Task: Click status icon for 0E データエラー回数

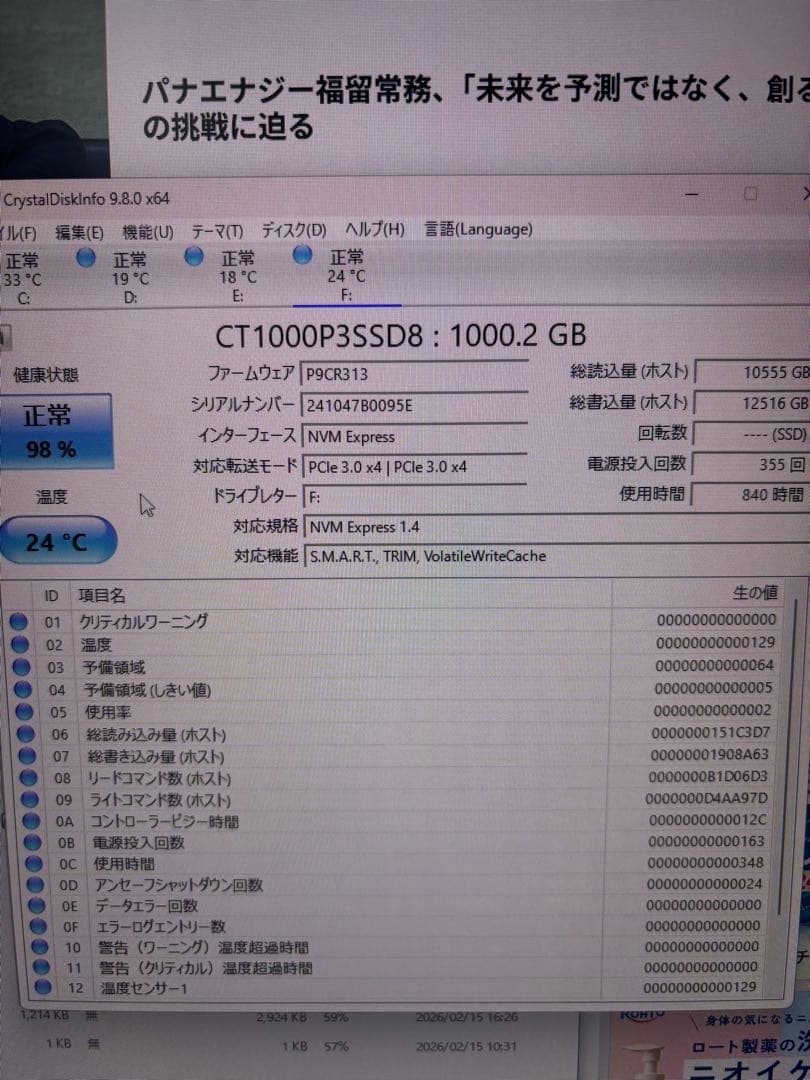Action: point(37,906)
